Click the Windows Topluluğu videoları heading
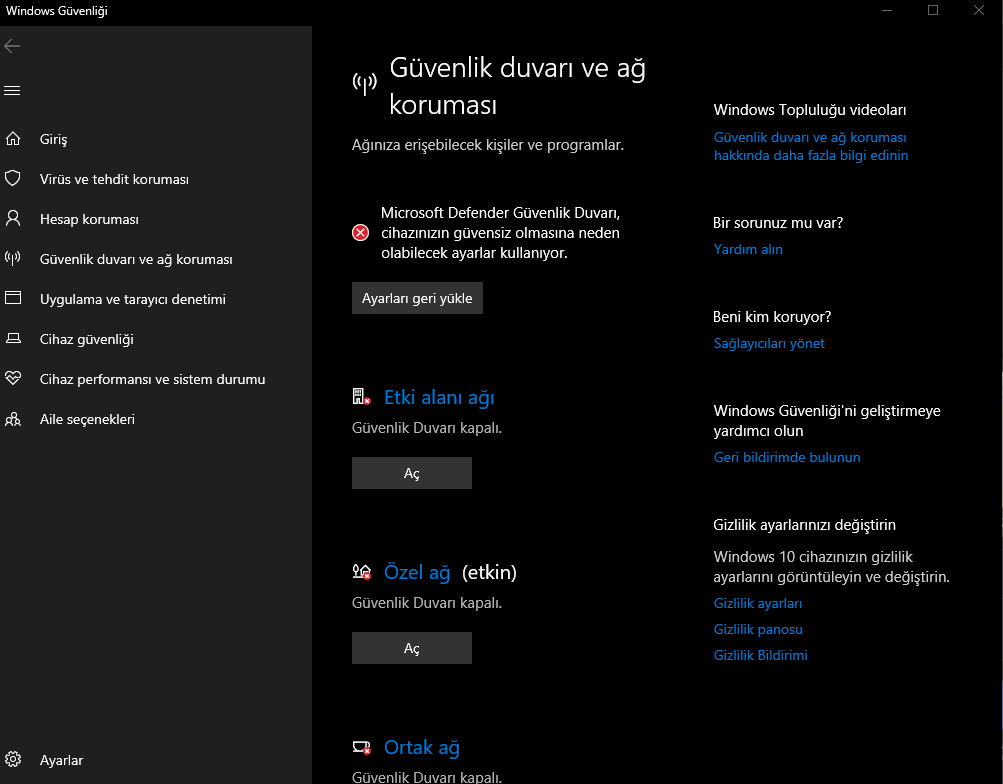The height and width of the screenshot is (784, 1003). [x=809, y=110]
